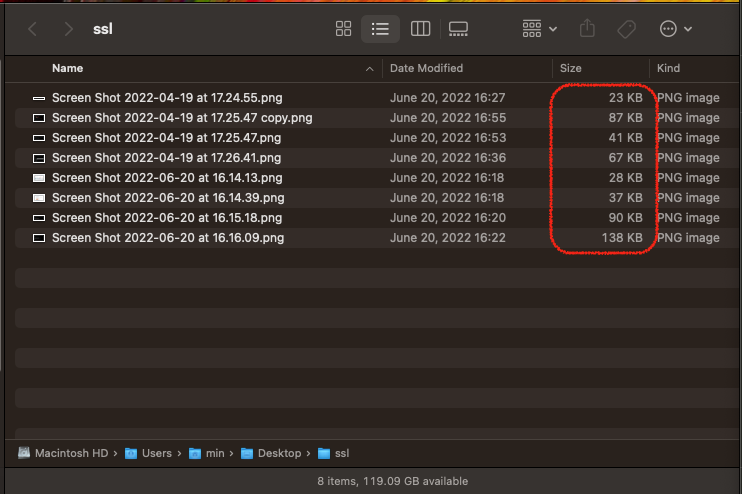Select Screen Shot 2022-04-19 at 17.25.47.png
The image size is (742, 494).
(167, 138)
